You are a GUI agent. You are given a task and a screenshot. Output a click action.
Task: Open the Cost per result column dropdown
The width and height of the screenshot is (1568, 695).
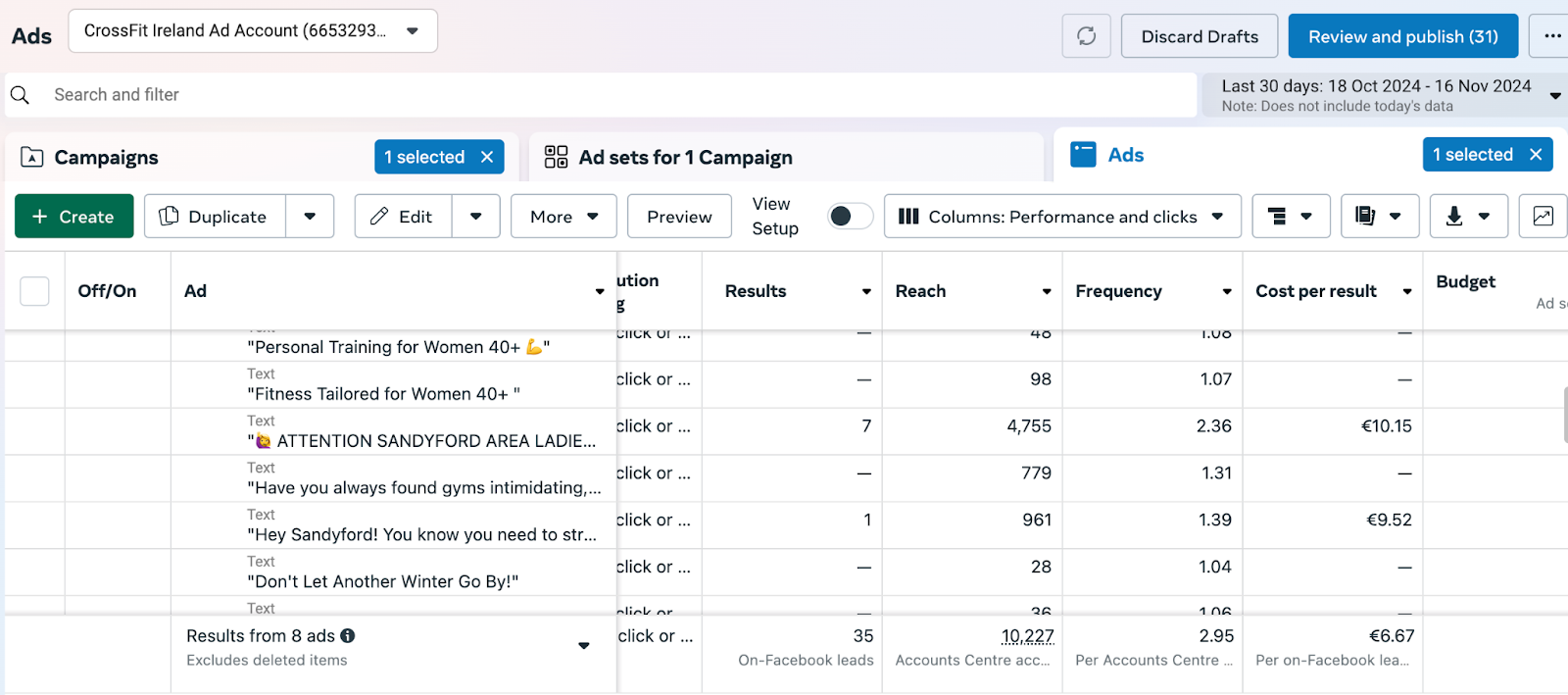(1407, 292)
